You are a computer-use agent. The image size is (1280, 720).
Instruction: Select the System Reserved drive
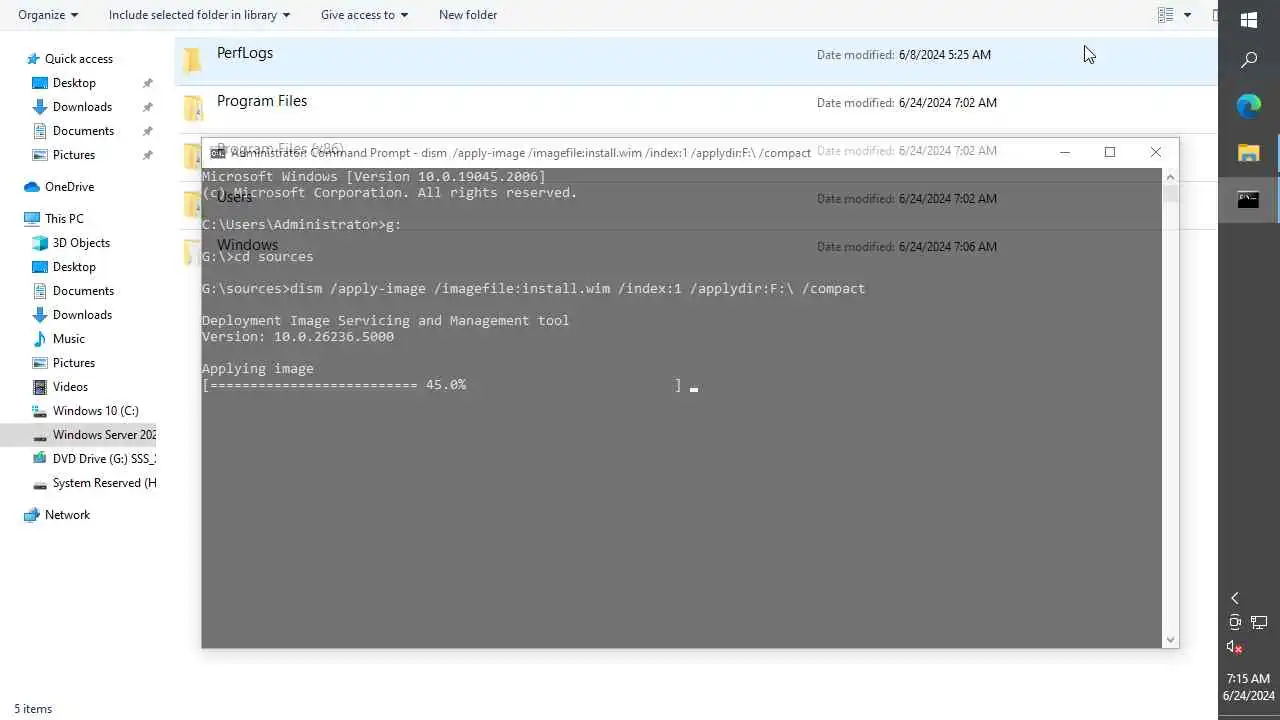[x=104, y=483]
